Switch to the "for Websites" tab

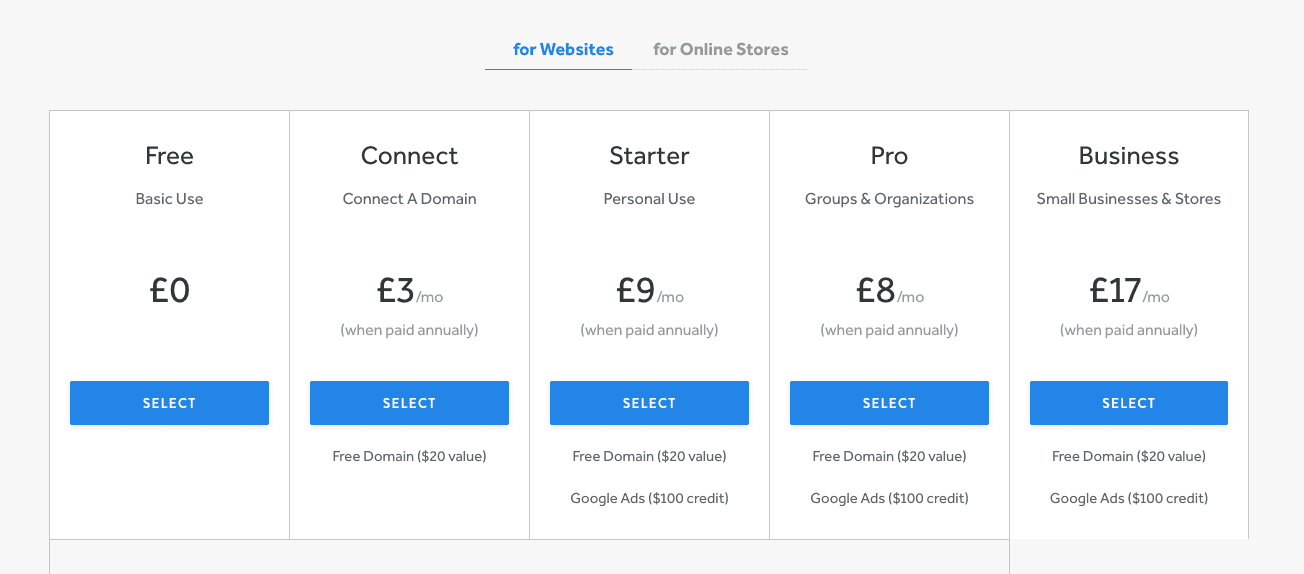point(563,49)
